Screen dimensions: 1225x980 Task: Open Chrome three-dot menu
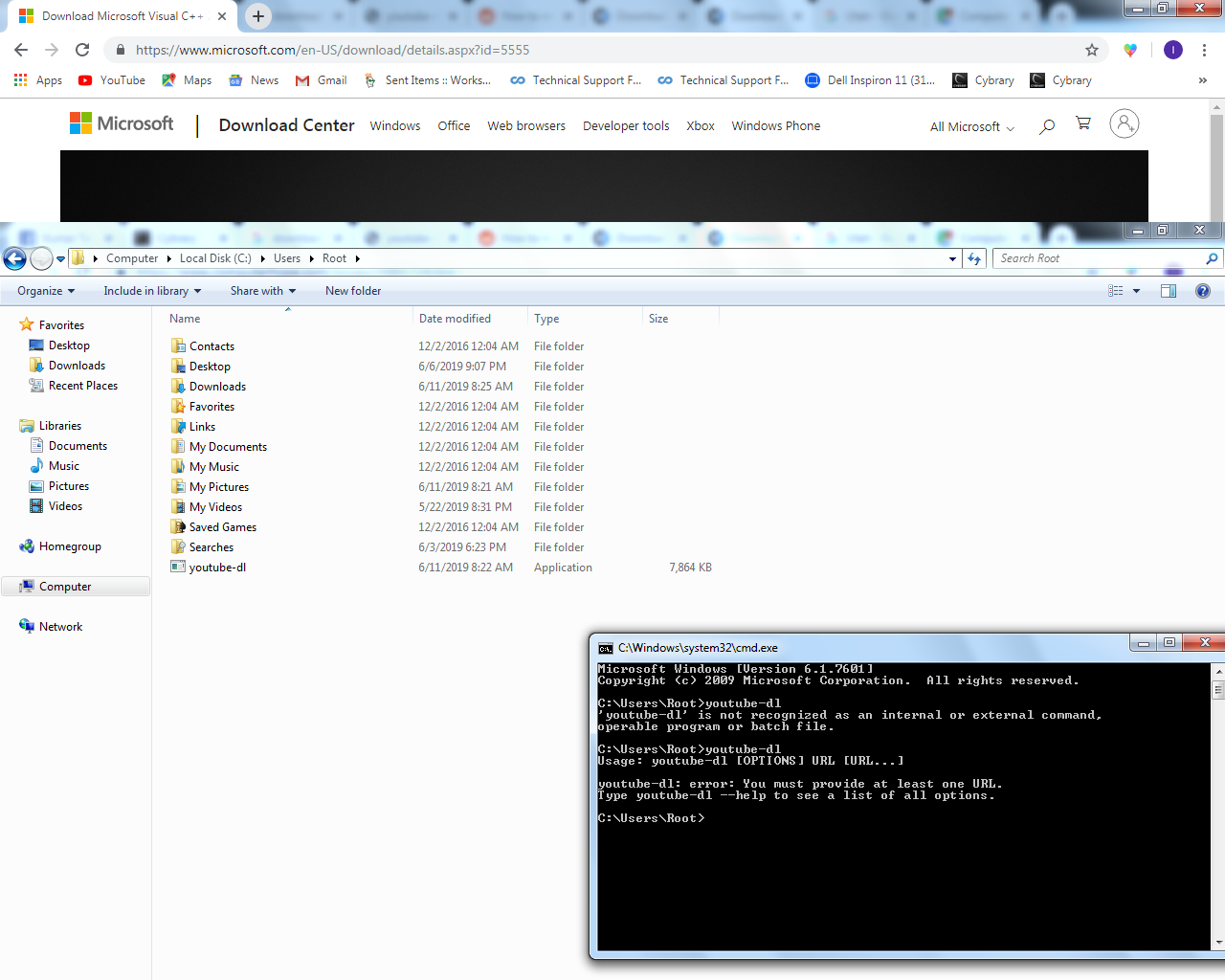click(1204, 50)
